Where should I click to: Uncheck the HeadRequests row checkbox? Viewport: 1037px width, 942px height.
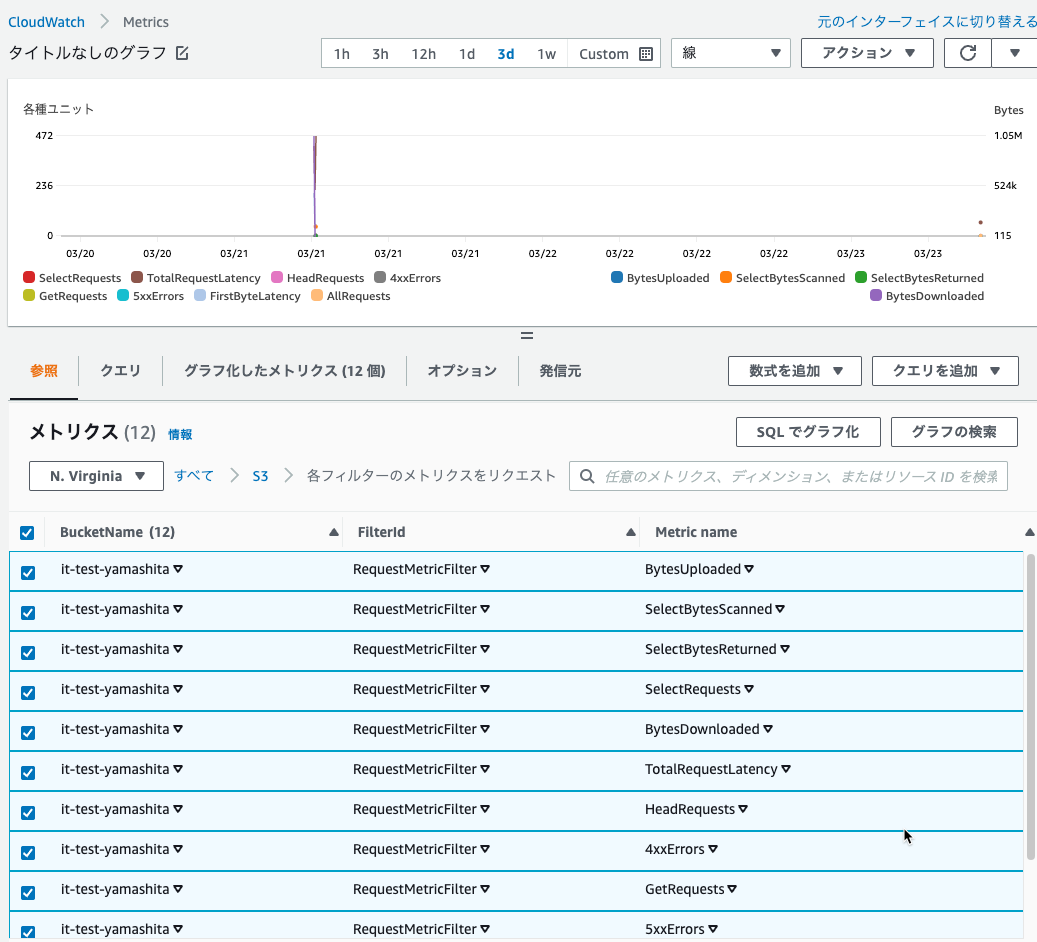(x=28, y=812)
